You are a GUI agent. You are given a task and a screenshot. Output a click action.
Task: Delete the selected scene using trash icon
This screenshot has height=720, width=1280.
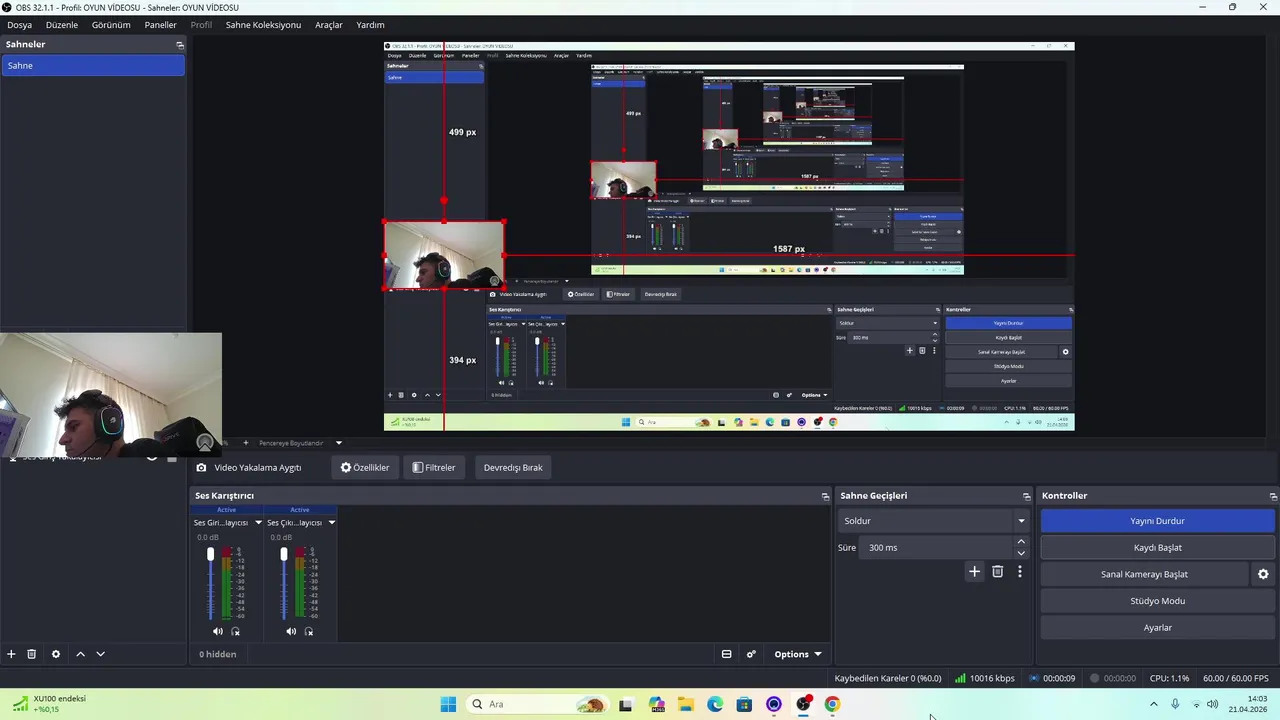[x=31, y=654]
